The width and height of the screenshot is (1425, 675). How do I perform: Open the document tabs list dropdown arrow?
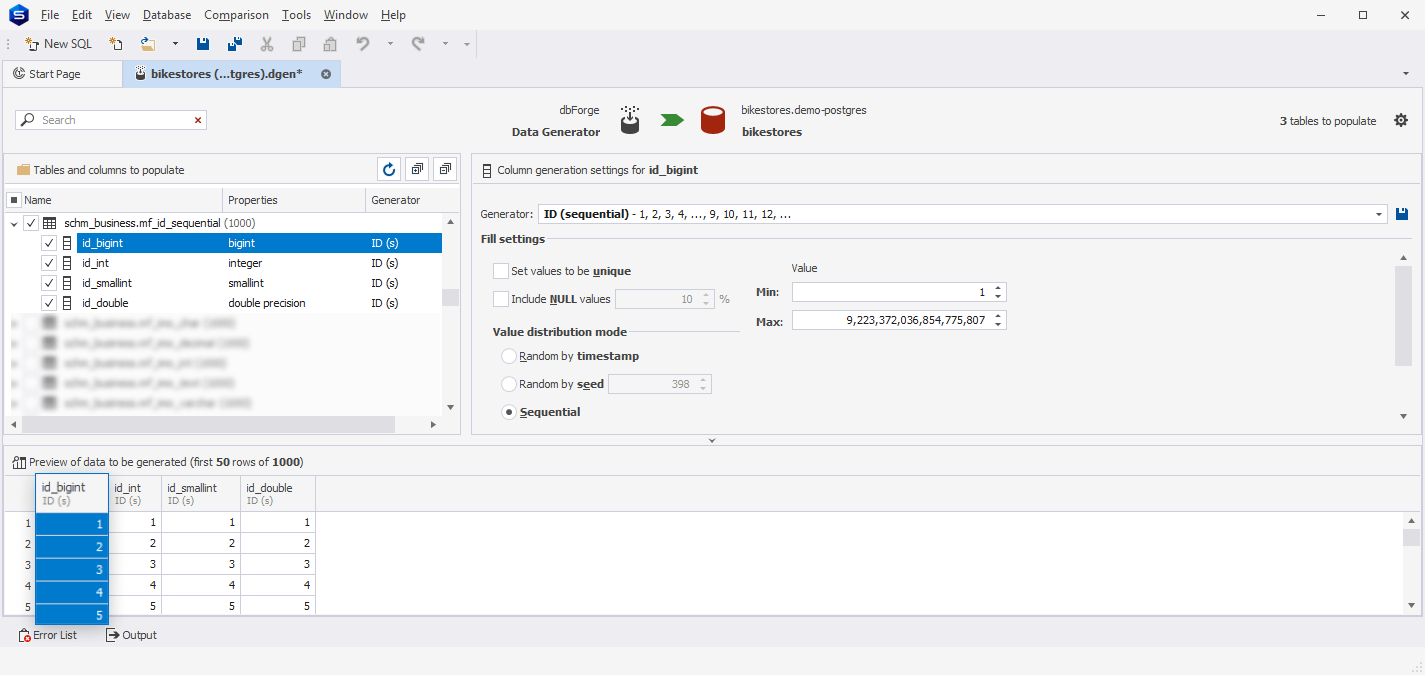click(1406, 74)
